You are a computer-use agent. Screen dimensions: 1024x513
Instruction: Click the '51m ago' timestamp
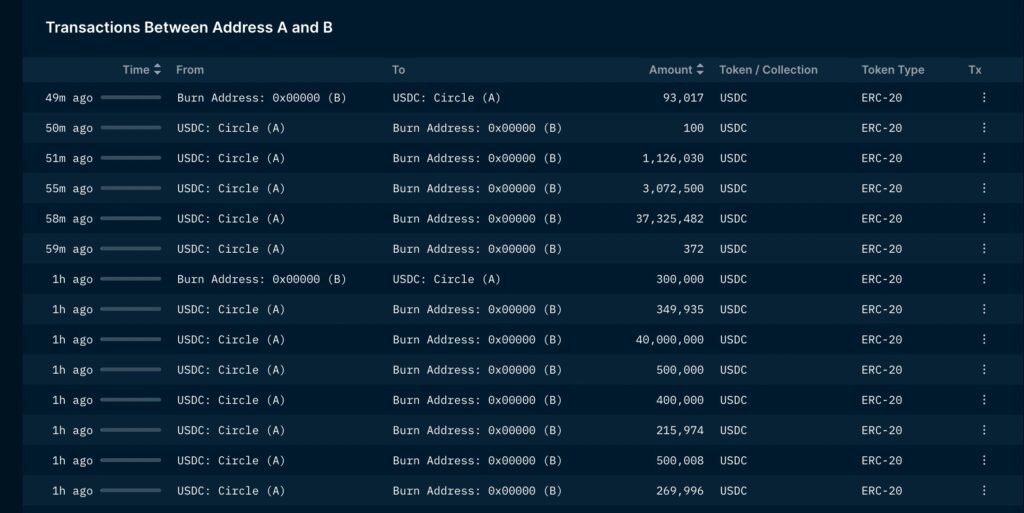[x=69, y=158]
